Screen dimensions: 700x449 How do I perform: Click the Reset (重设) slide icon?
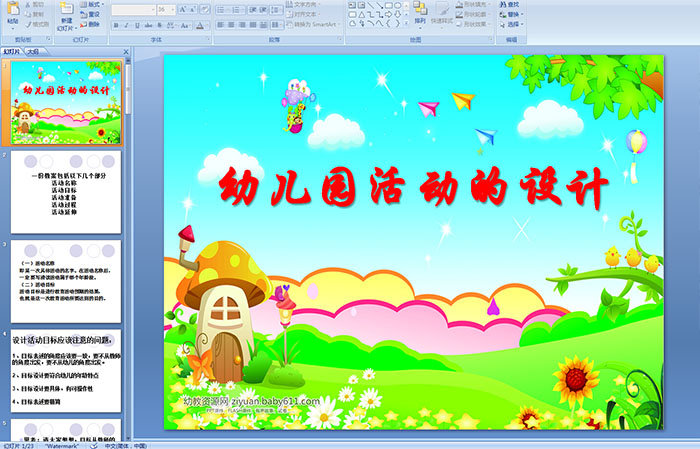[x=84, y=14]
